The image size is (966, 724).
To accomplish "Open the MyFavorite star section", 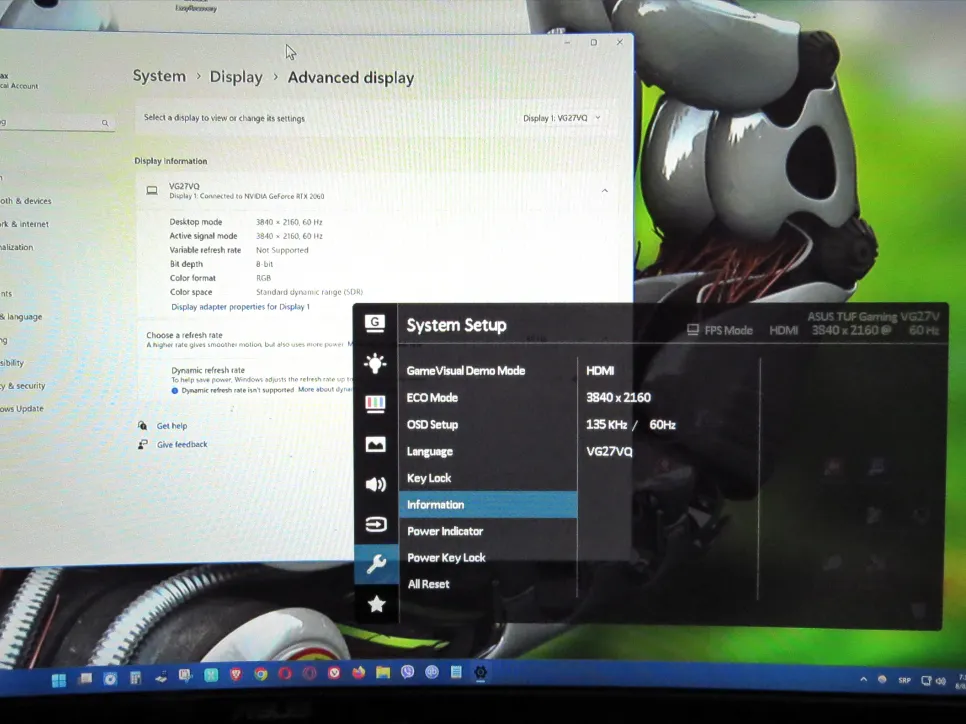I will [x=376, y=604].
